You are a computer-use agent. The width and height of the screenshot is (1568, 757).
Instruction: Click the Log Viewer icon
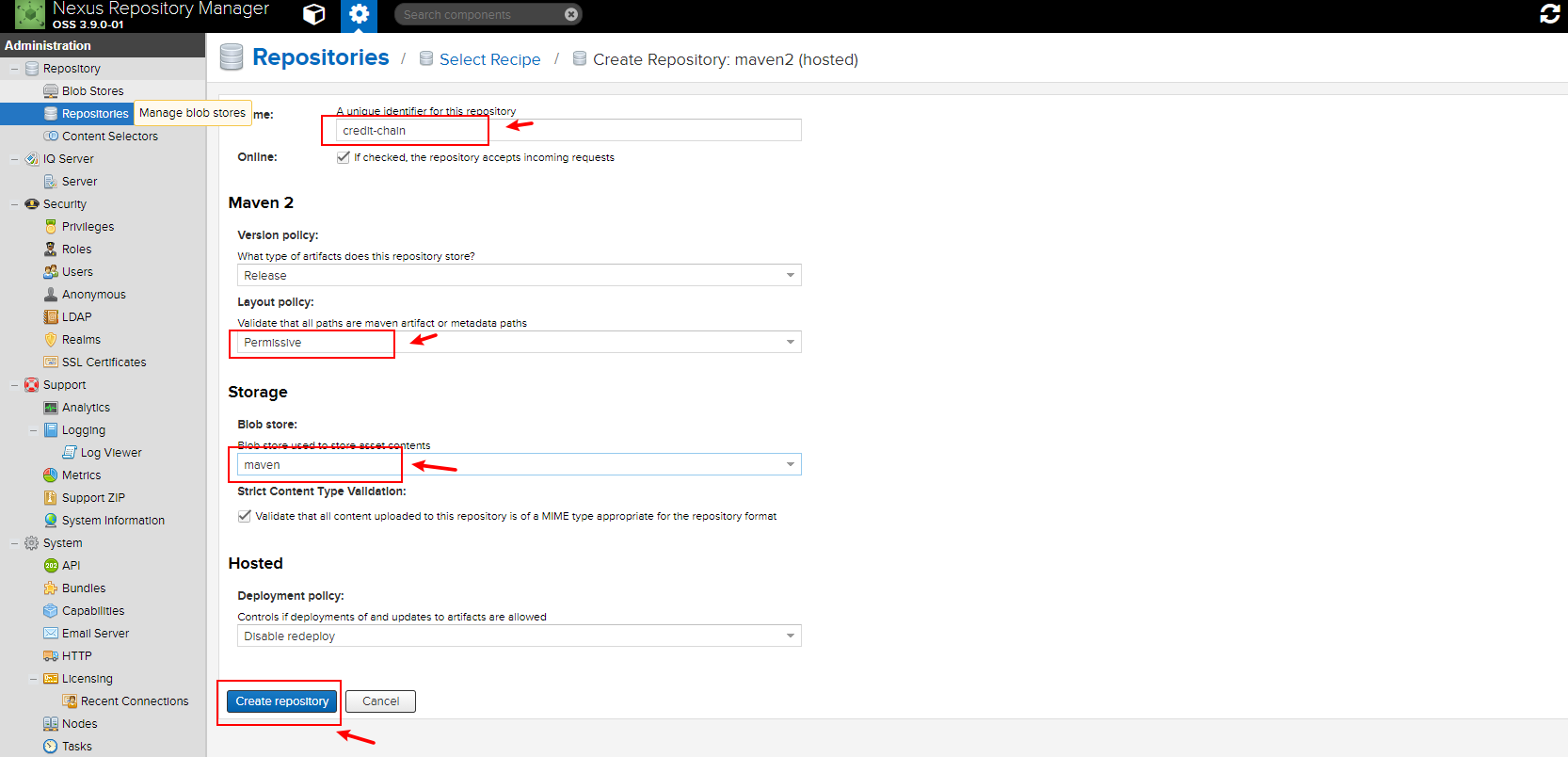(70, 453)
